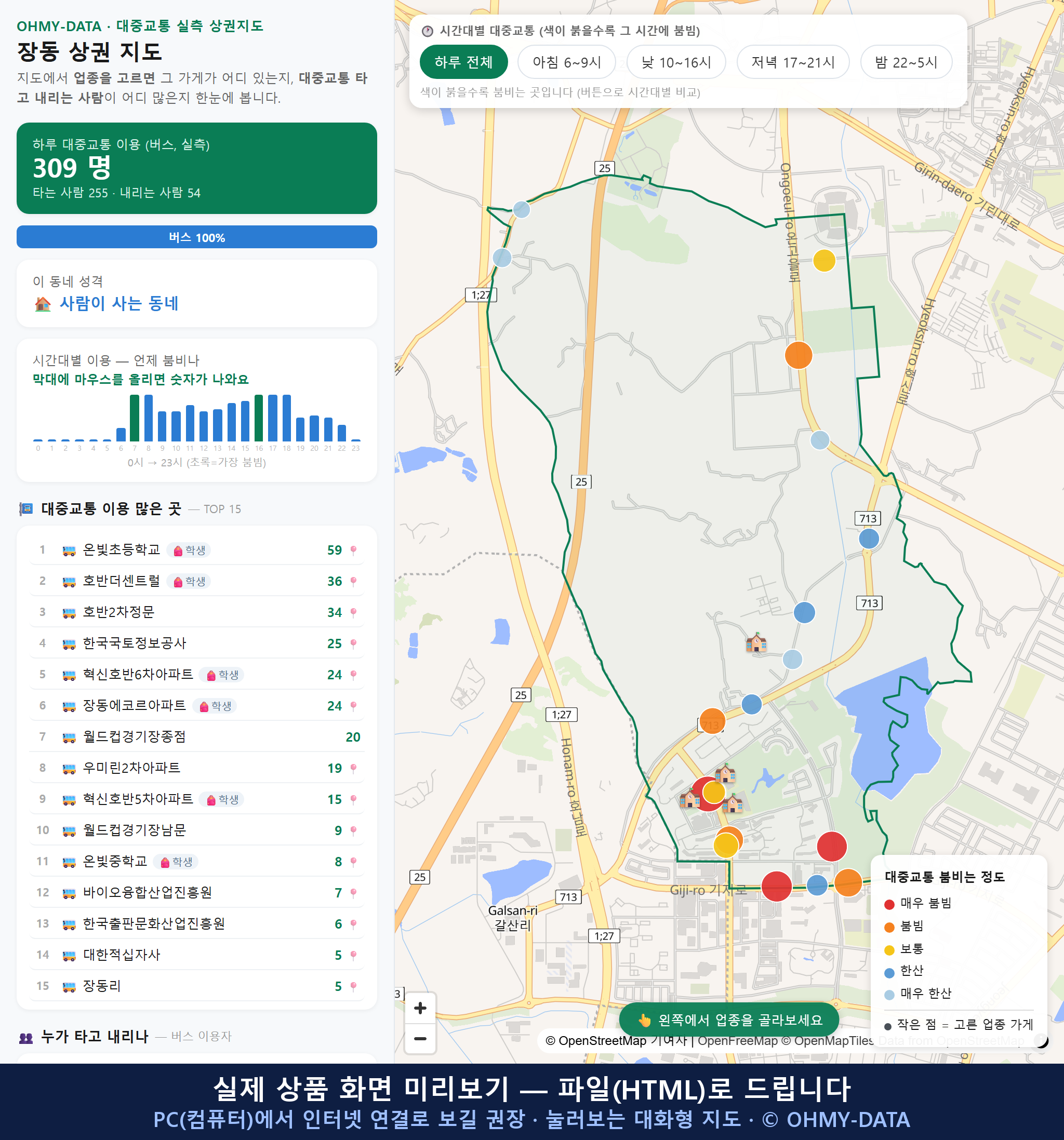Click the 7시 bar in hourly chart
The image size is (1064, 1140).
[134, 418]
